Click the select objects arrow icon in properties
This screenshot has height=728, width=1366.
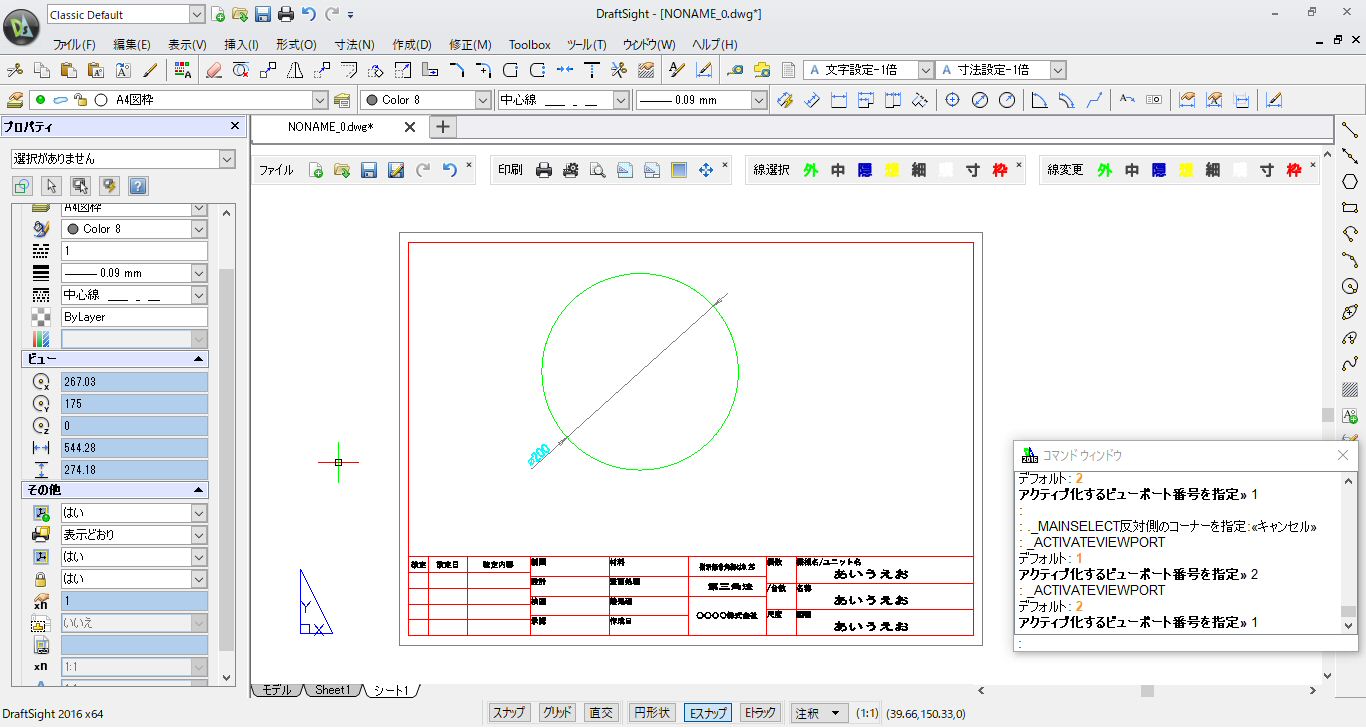[x=51, y=186]
